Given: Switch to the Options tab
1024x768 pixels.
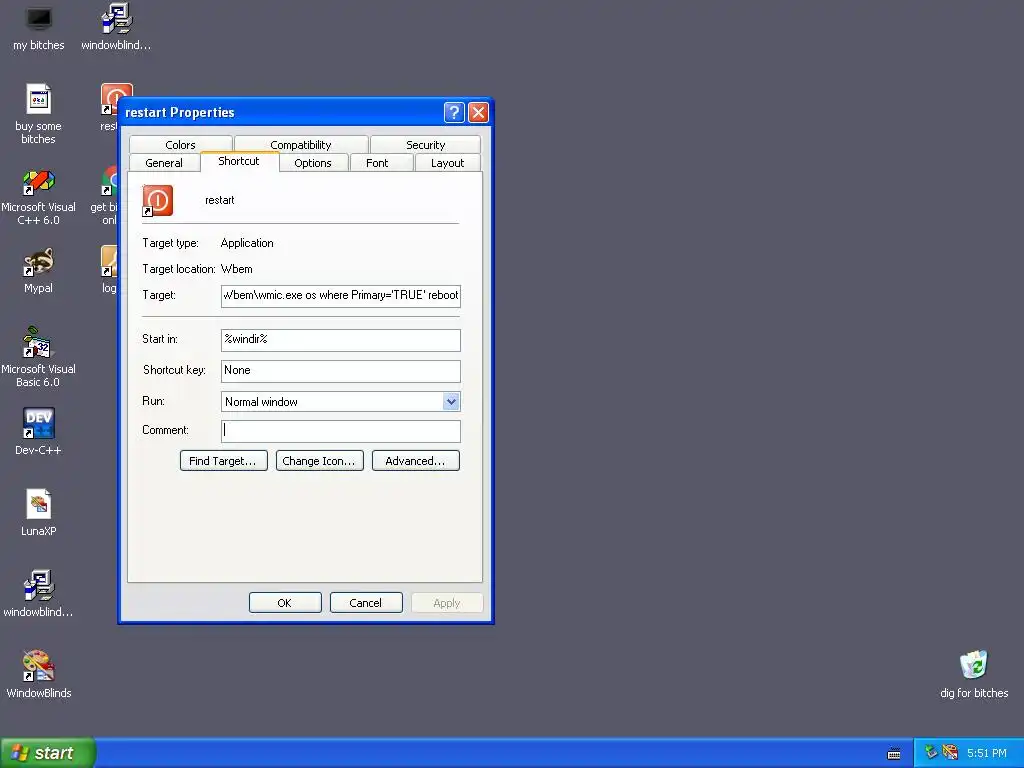Looking at the screenshot, I should (x=313, y=163).
